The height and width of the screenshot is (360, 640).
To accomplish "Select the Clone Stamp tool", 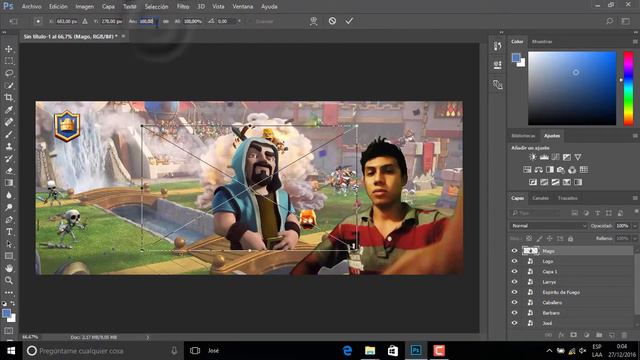I will click(x=9, y=146).
